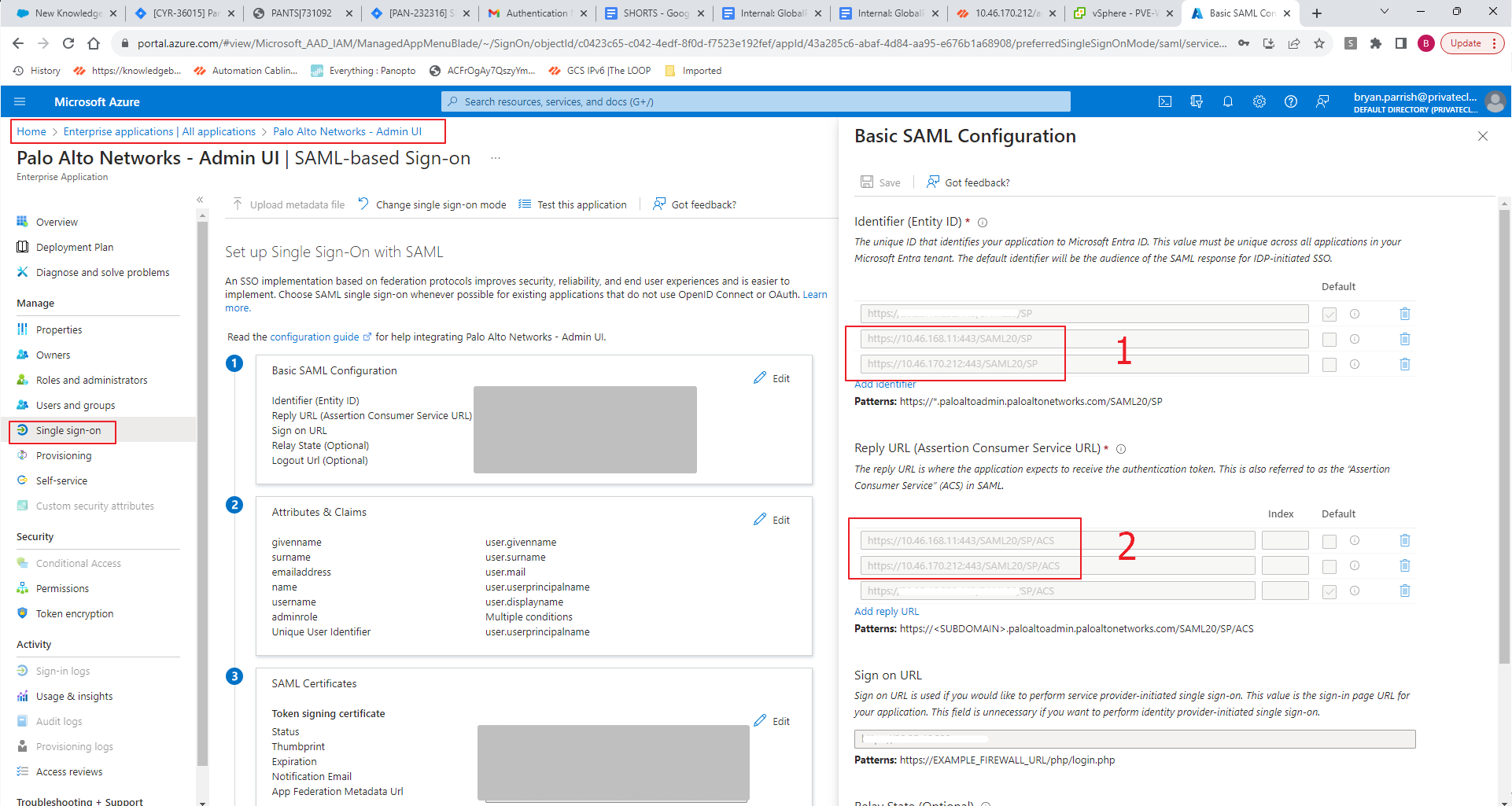Show default info for 10.46.168.11 identifier

(1355, 339)
